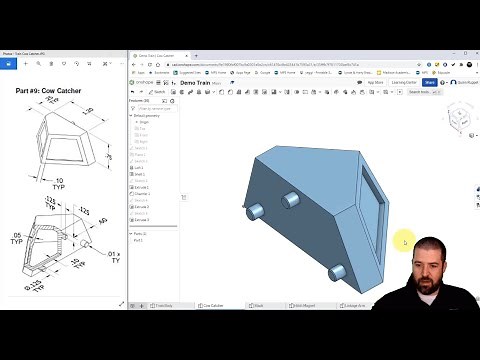Click the Search tools field

424,92
